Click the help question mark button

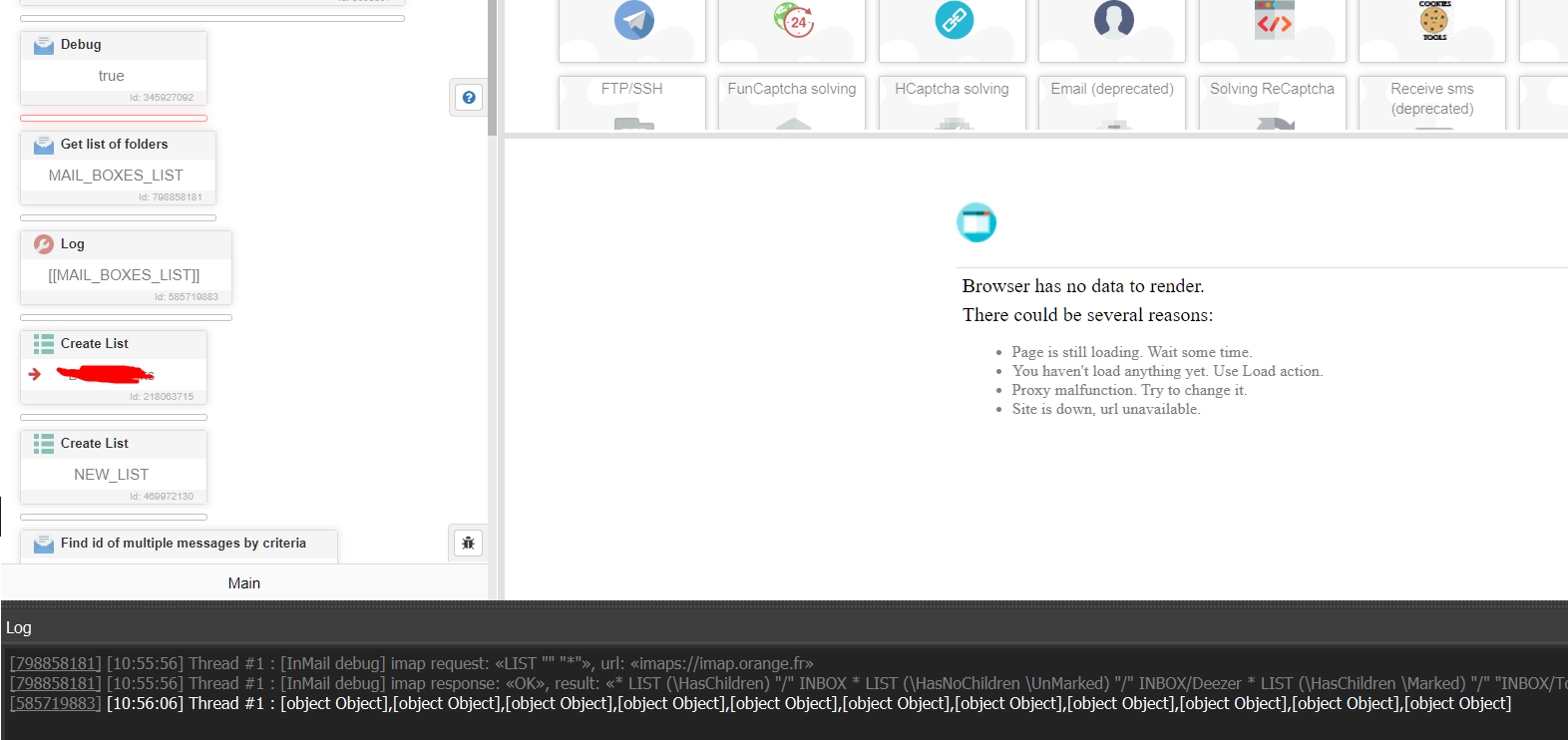[x=469, y=97]
